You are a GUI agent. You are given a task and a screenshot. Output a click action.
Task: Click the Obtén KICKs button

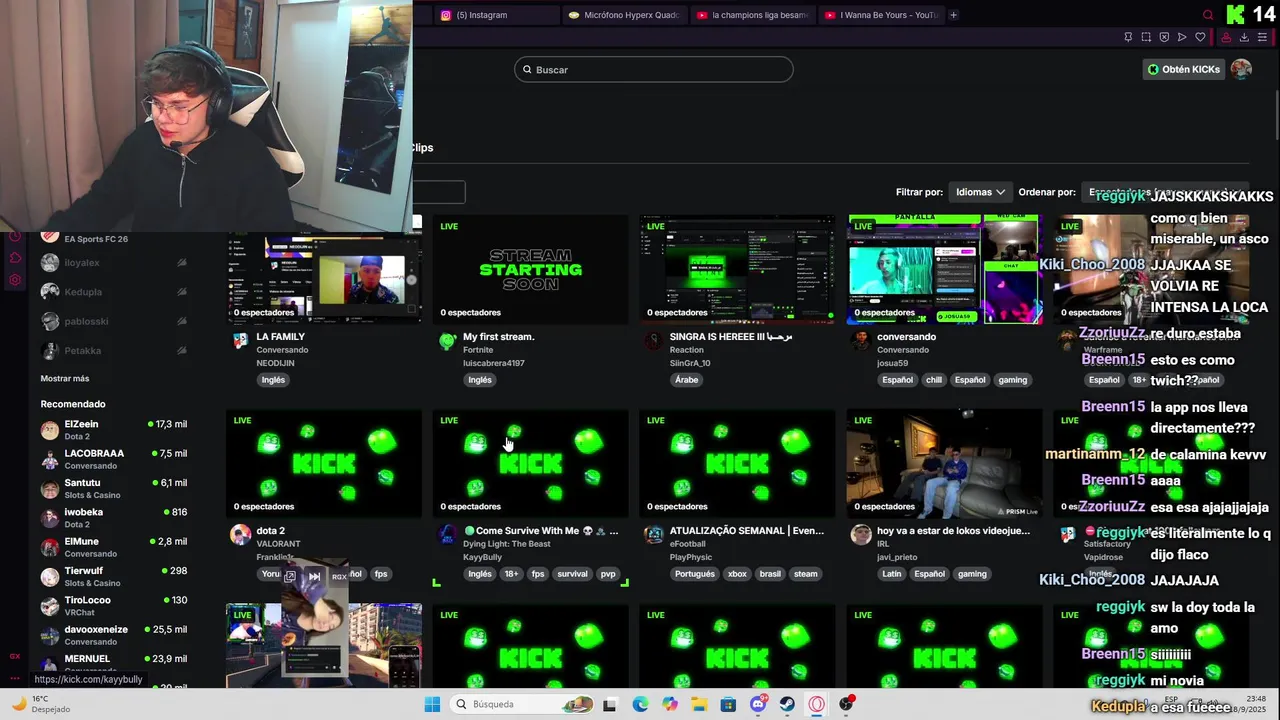1184,69
